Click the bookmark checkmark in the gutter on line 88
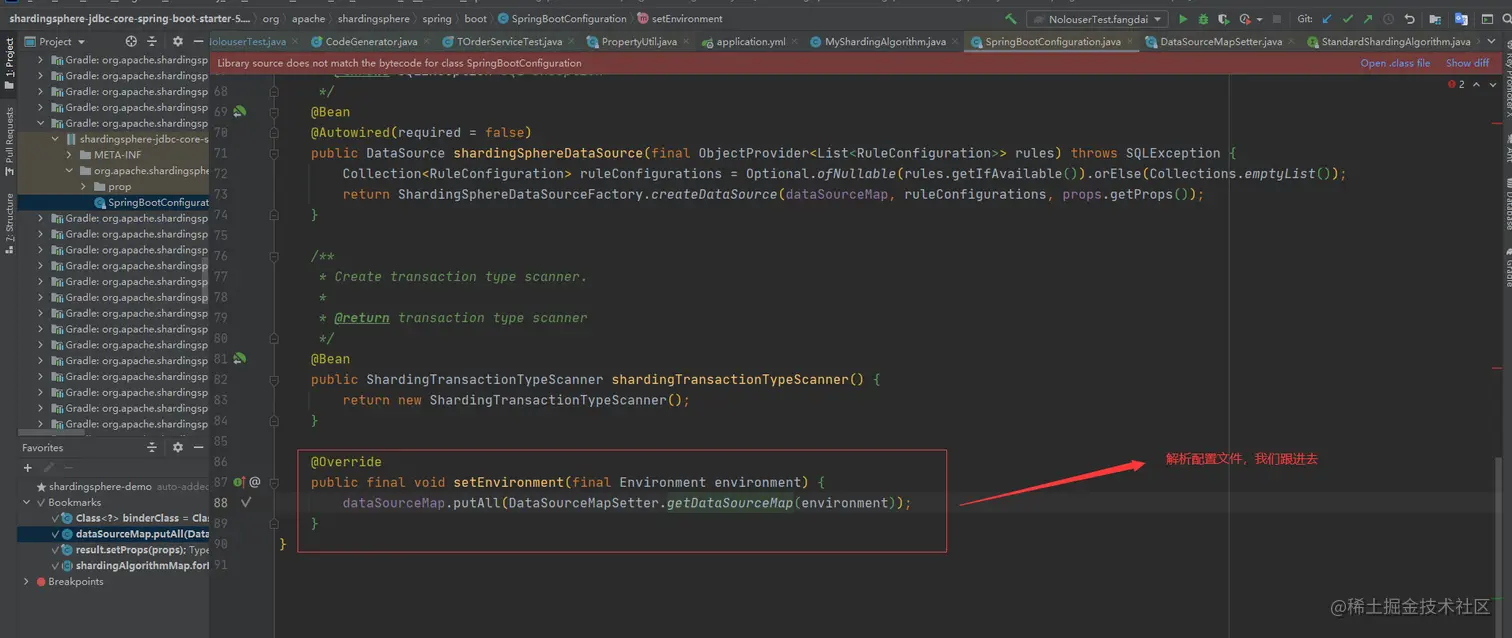The height and width of the screenshot is (638, 1512). point(246,502)
